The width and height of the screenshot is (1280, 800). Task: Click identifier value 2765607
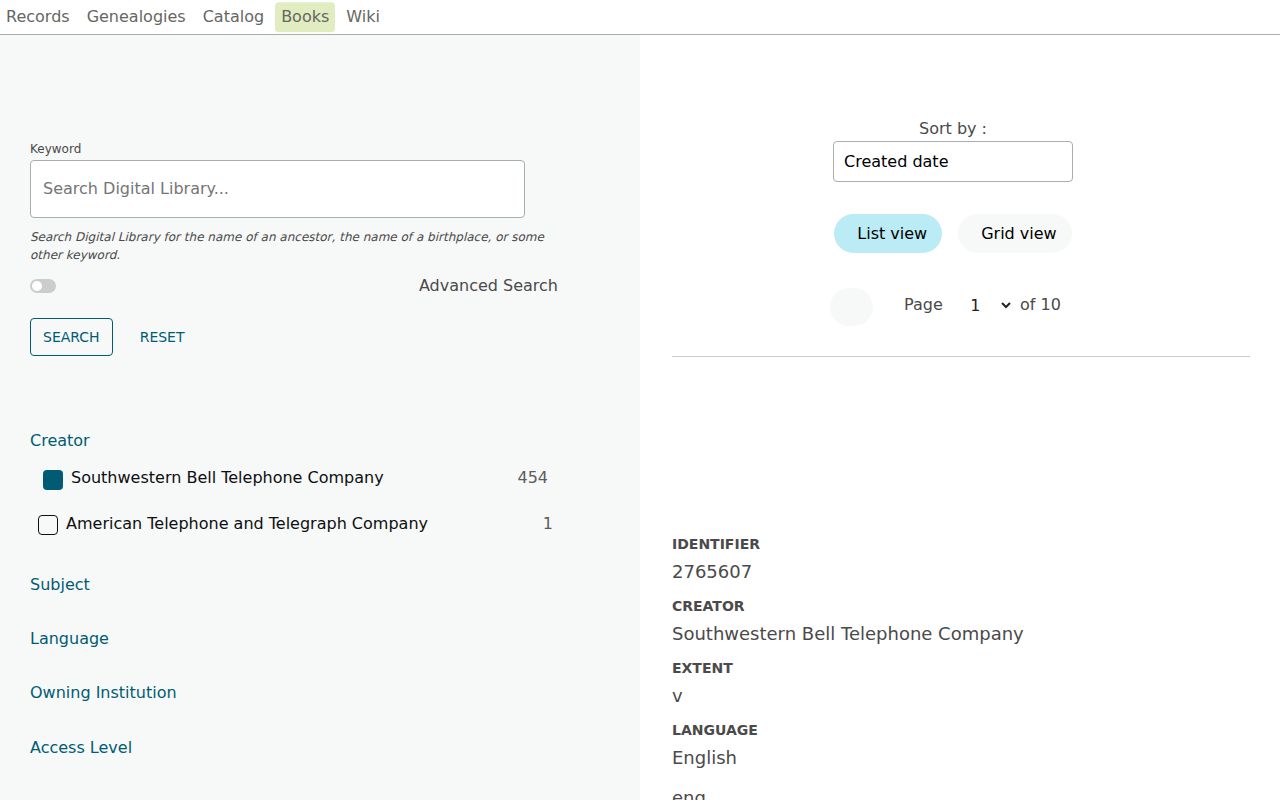pyautogui.click(x=712, y=572)
